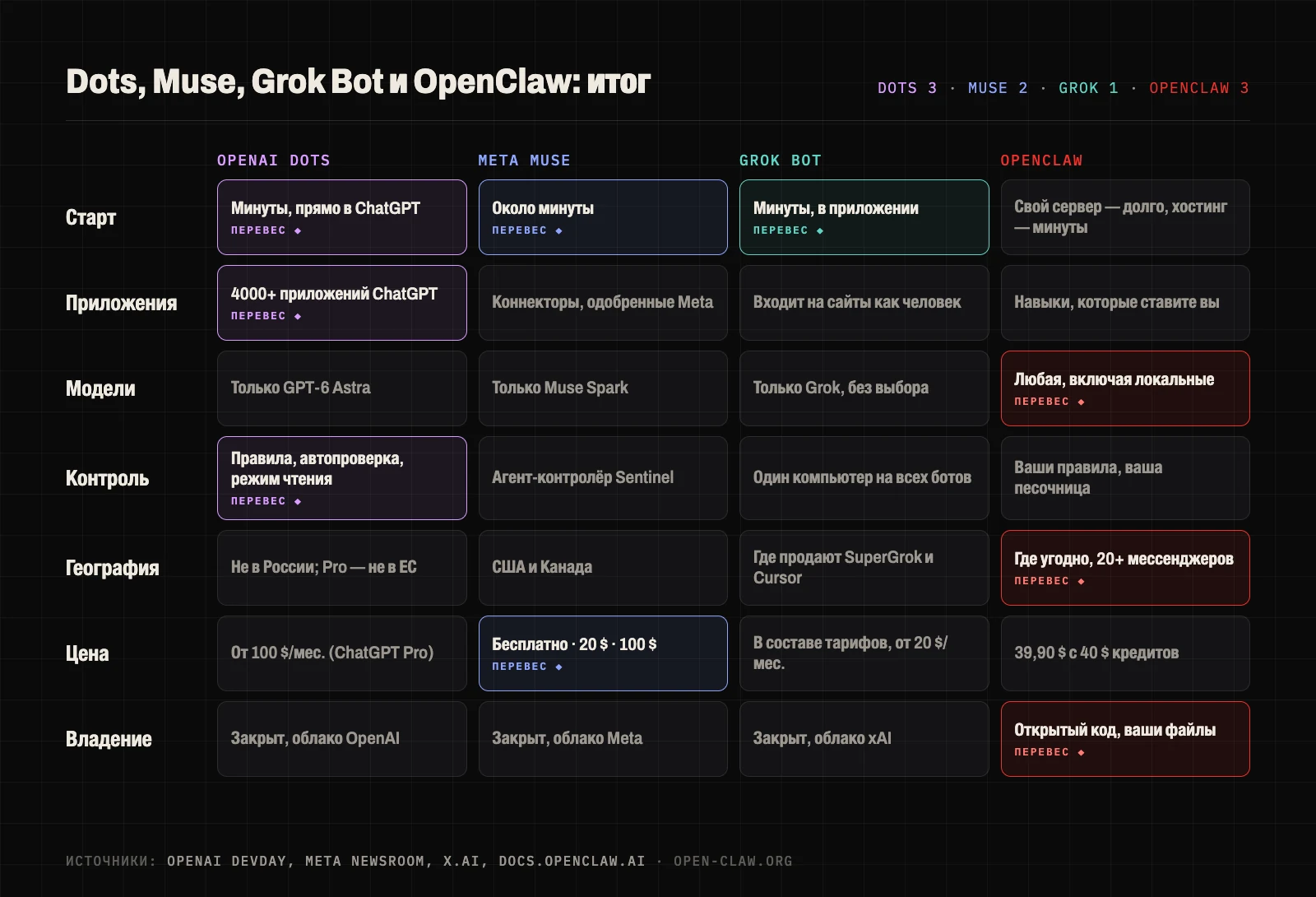Click 'Где продают SuperGrok и Cursor' cell
Viewport: 1316px width, 897px height.
point(864,568)
